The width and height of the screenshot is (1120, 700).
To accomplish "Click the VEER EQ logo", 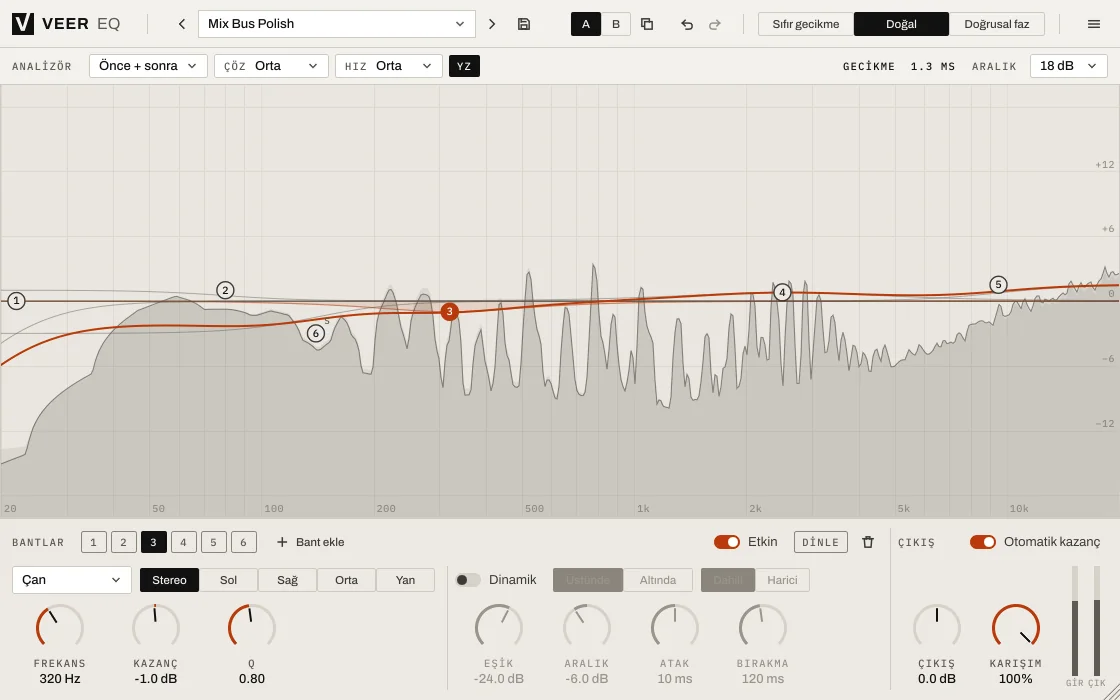I will pyautogui.click(x=66, y=24).
